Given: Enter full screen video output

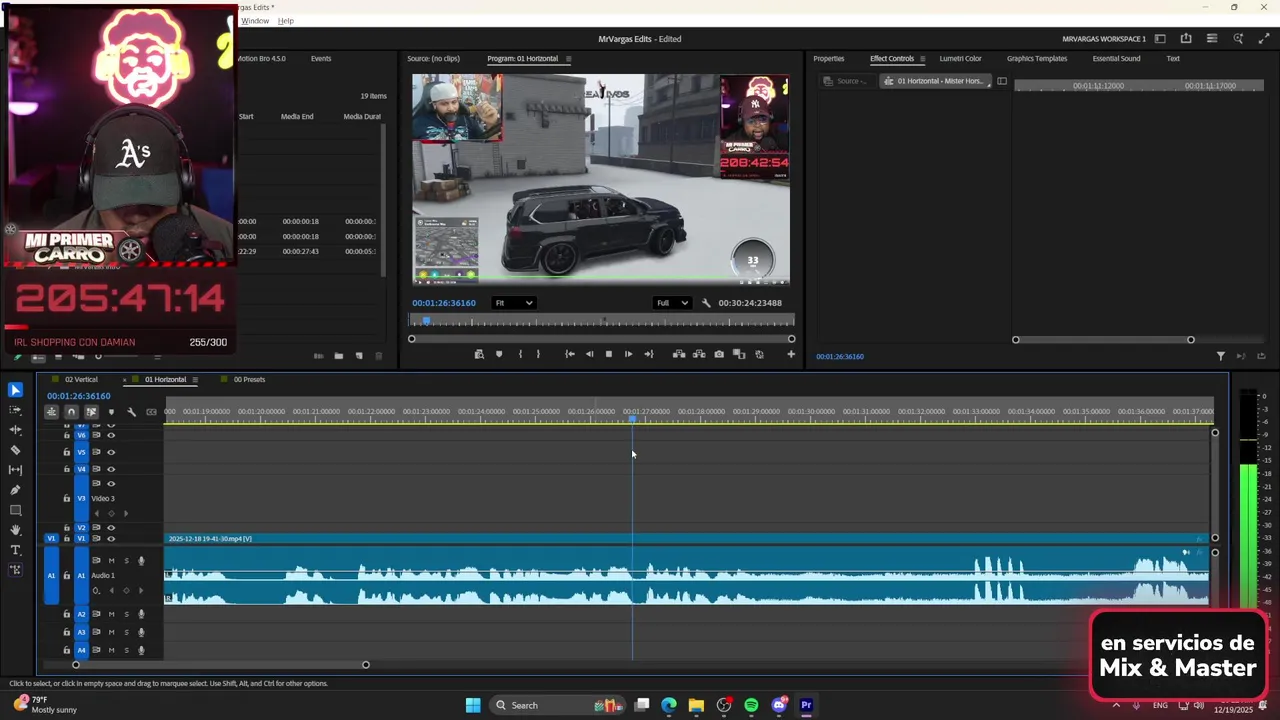Looking at the screenshot, I should [1264, 39].
